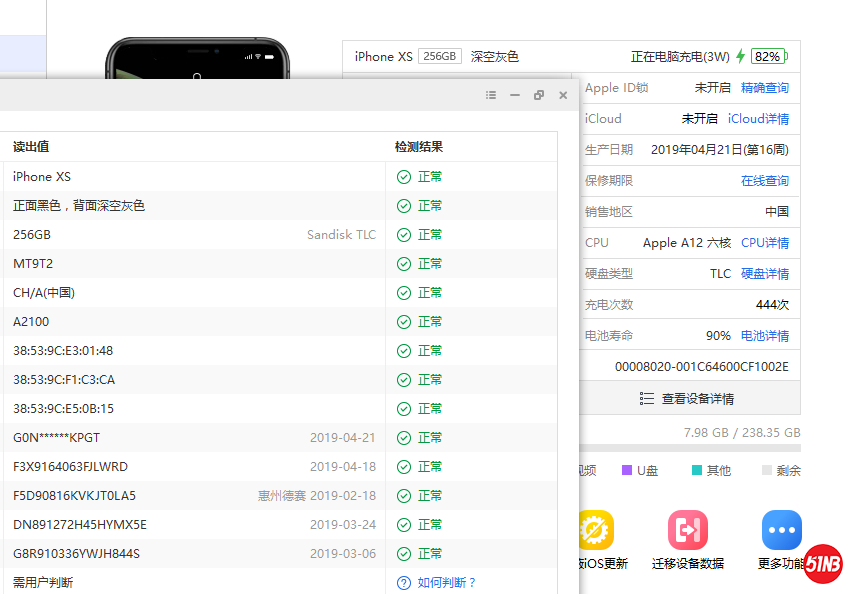
Task: Click the red 51NB floating badge
Action: click(822, 564)
